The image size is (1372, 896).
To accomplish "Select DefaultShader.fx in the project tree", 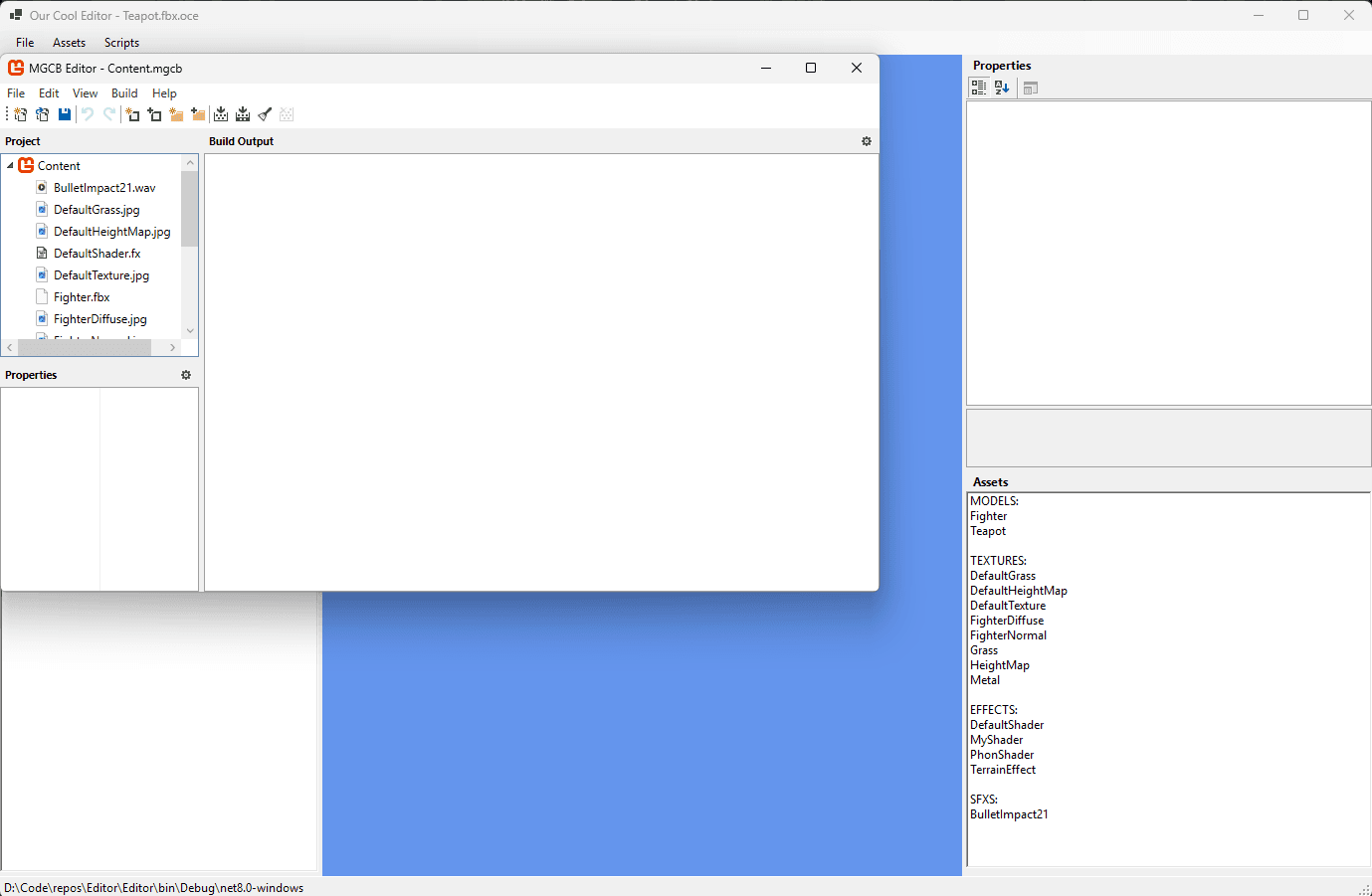I will click(x=97, y=254).
